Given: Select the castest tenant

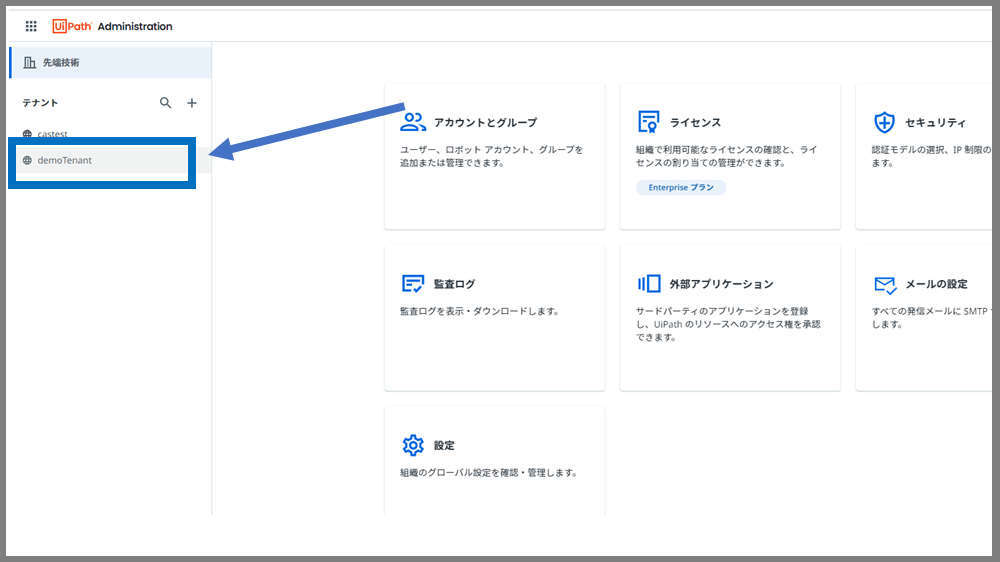Looking at the screenshot, I should [x=52, y=134].
